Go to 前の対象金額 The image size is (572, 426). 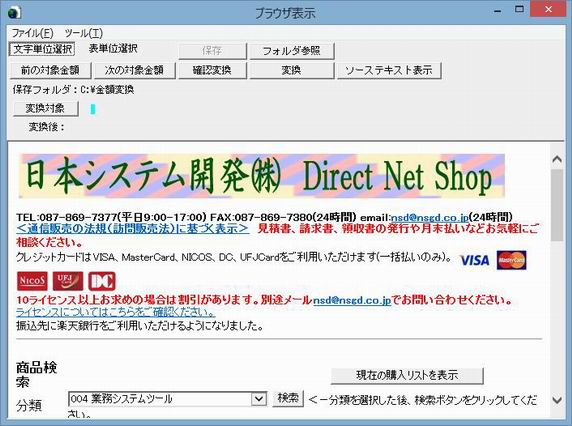click(x=50, y=70)
